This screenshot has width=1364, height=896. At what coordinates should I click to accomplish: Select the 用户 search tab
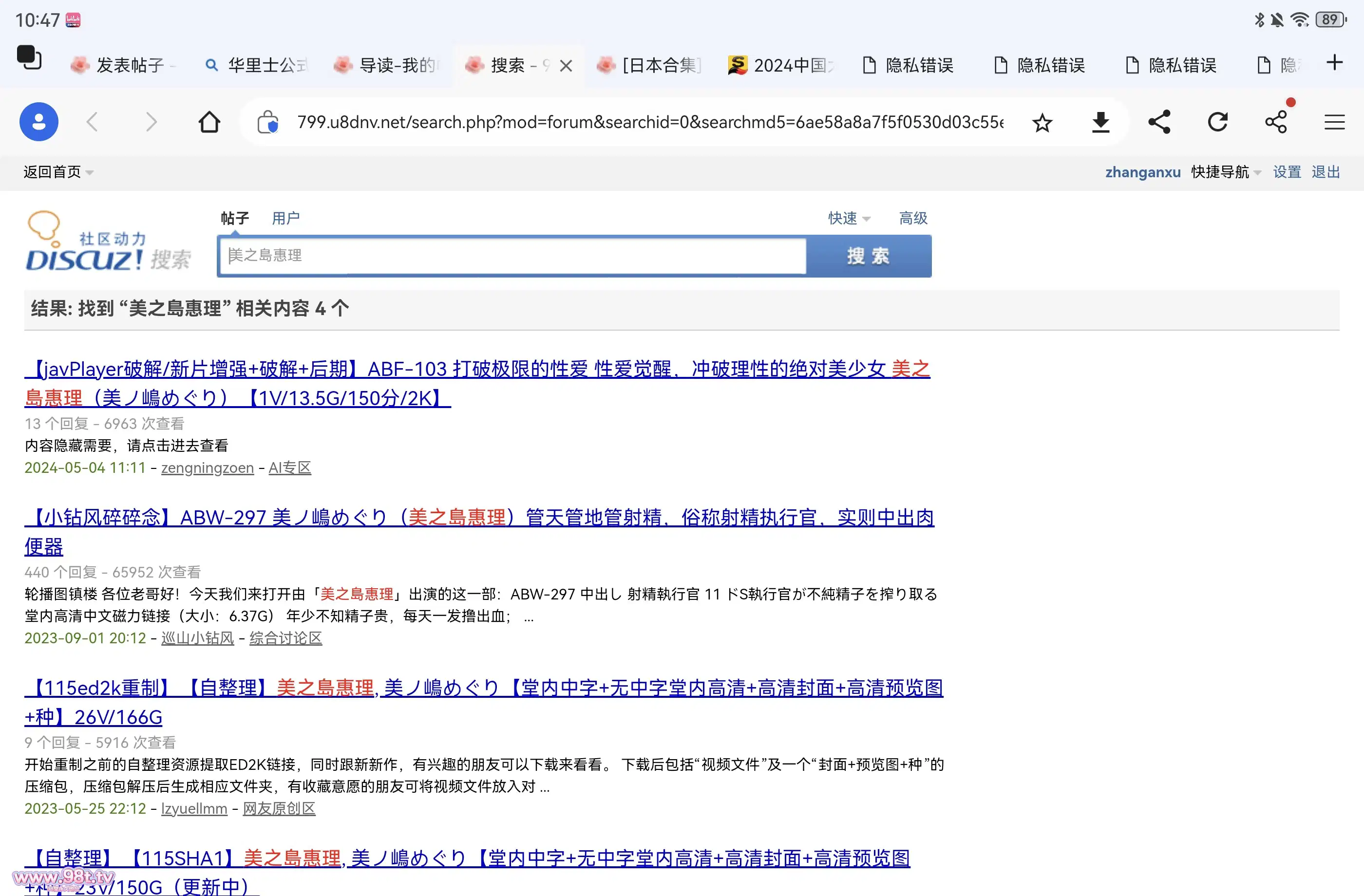(285, 218)
